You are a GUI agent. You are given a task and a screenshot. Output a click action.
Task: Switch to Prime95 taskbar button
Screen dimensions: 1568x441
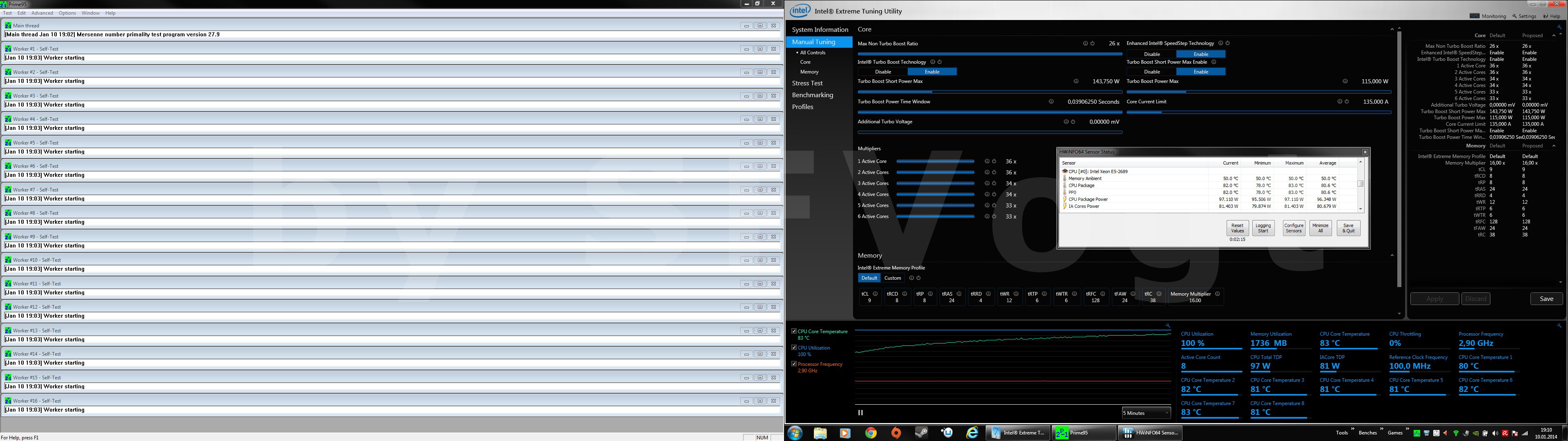(x=1083, y=433)
